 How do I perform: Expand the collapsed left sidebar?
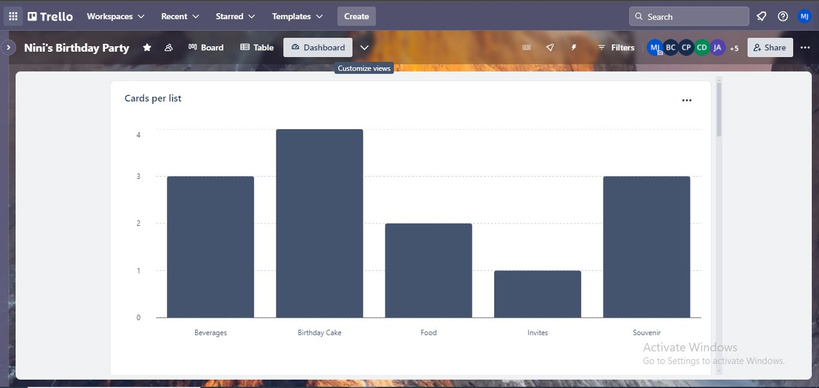pyautogui.click(x=8, y=48)
